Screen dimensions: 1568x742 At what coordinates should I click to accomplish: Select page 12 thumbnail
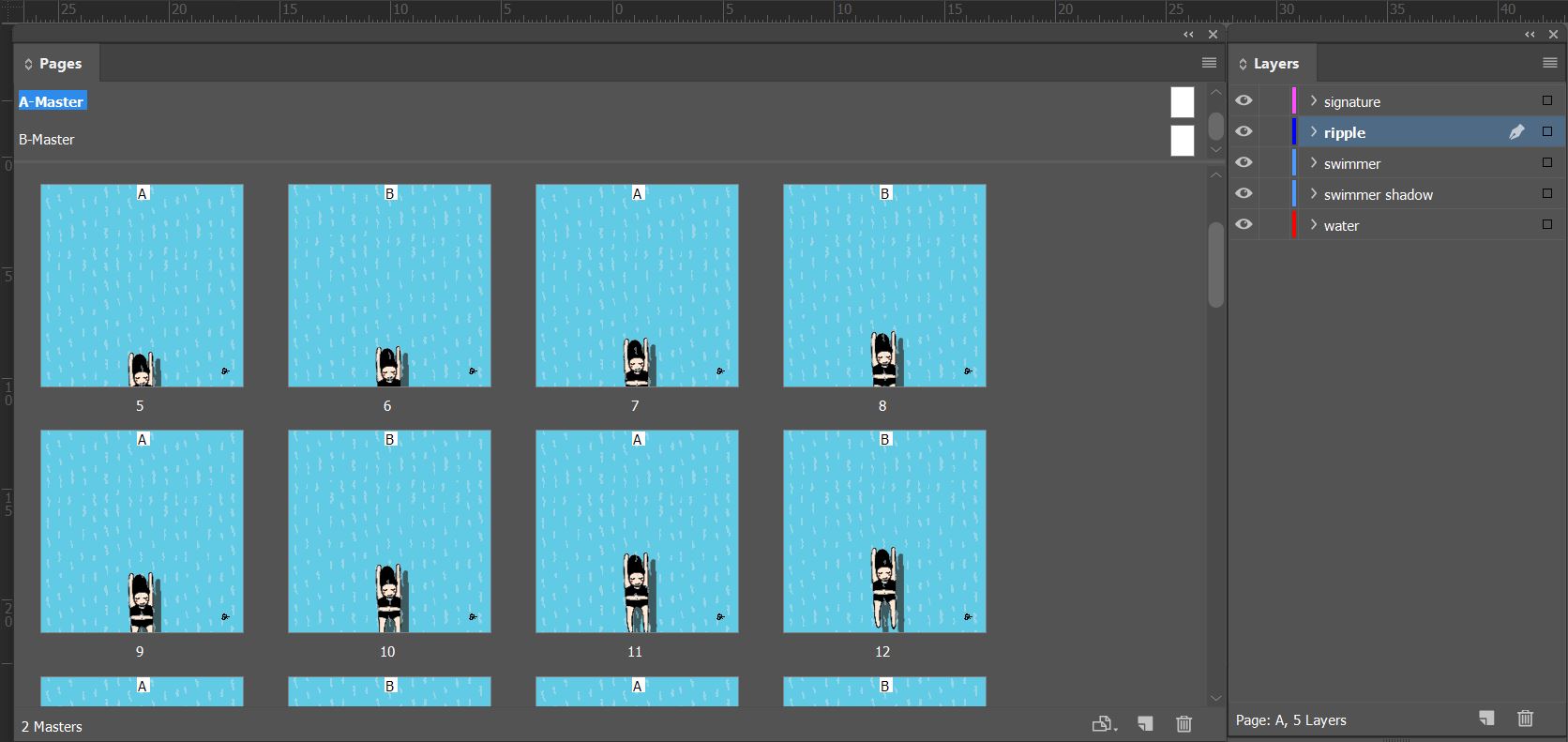[884, 531]
